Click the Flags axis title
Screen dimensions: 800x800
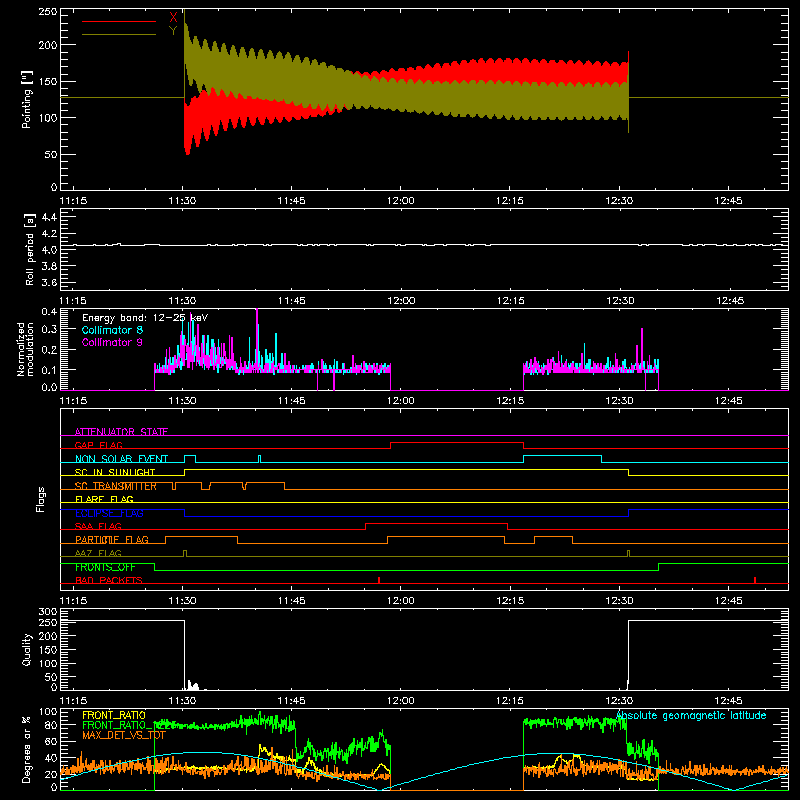(x=41, y=499)
